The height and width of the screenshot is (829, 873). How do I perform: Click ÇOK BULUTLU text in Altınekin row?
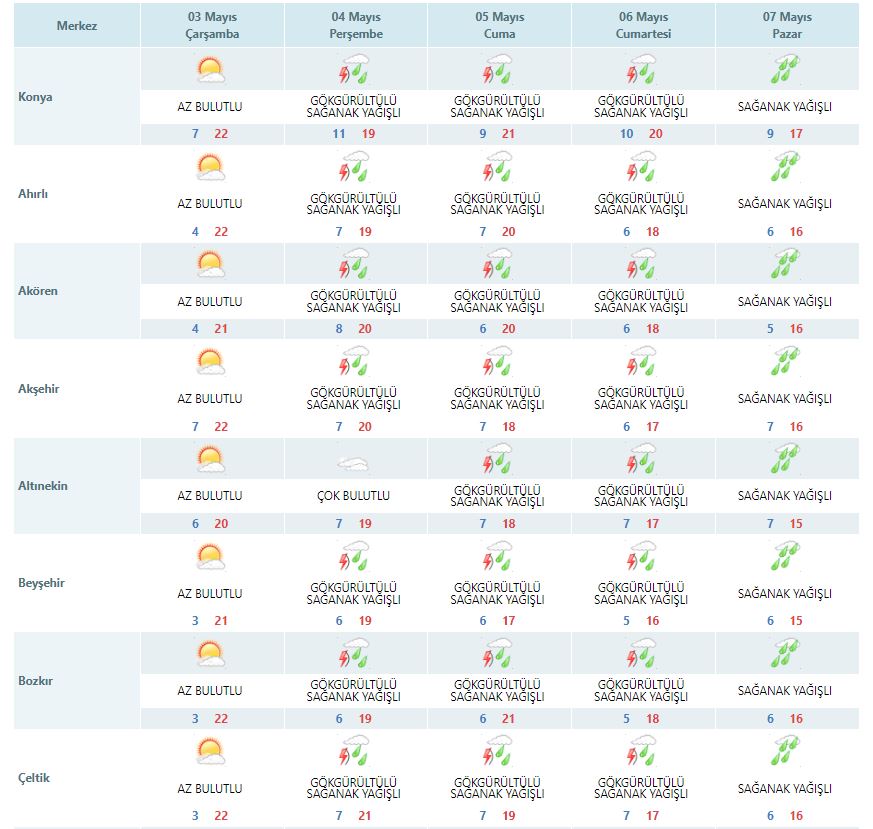tap(354, 495)
